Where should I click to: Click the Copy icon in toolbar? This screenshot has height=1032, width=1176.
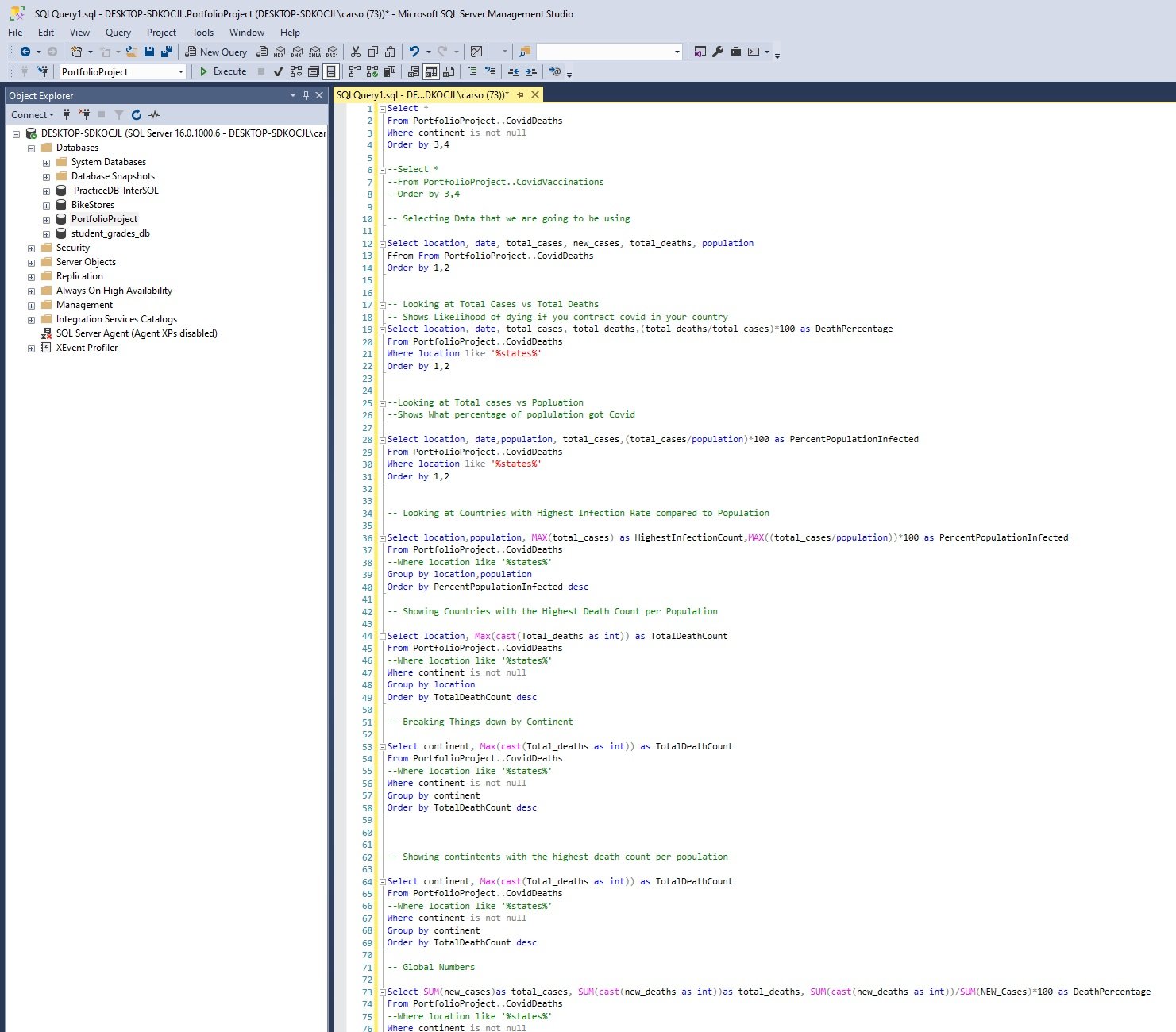[373, 52]
